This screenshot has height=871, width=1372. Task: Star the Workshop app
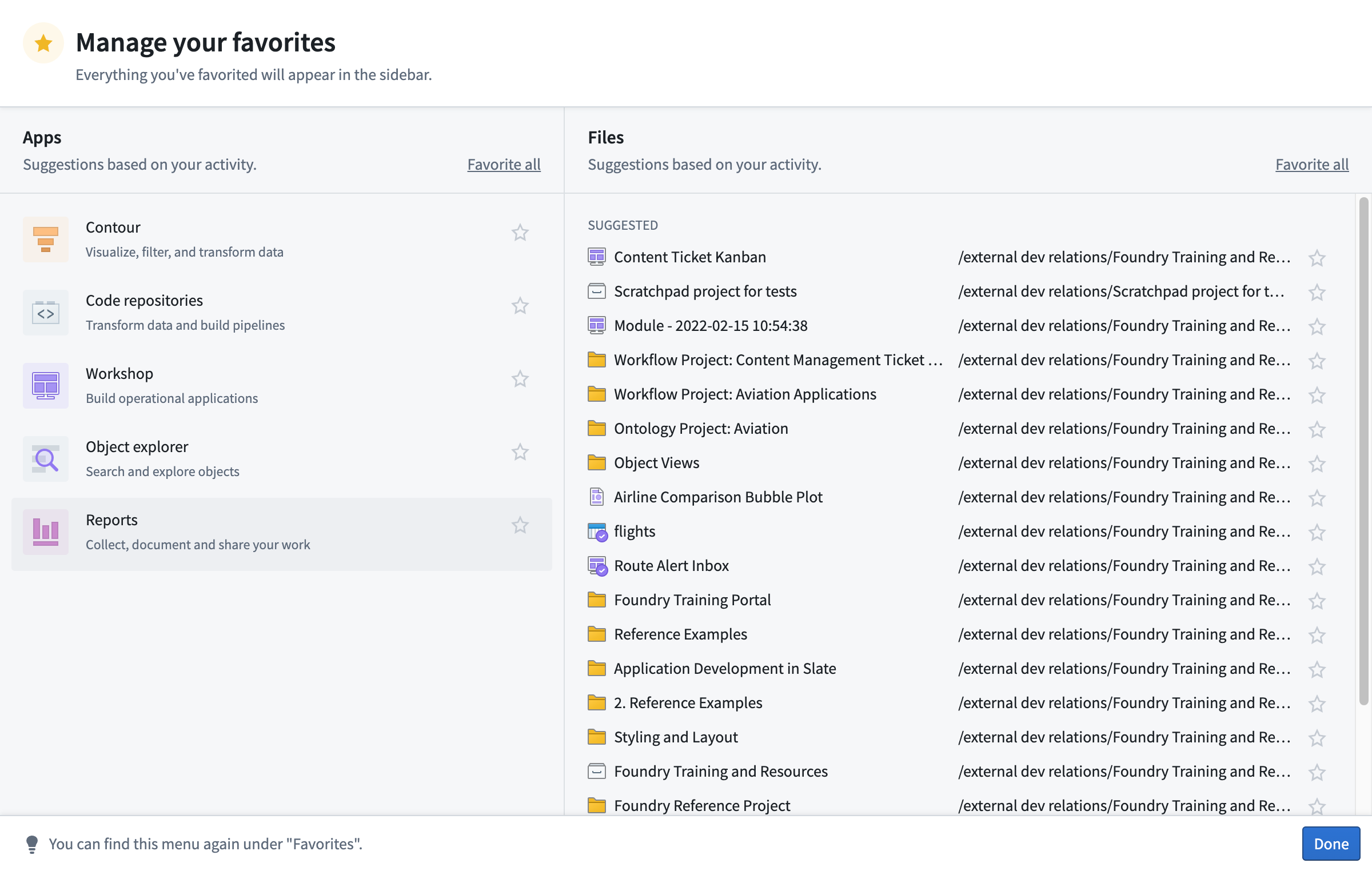click(520, 379)
